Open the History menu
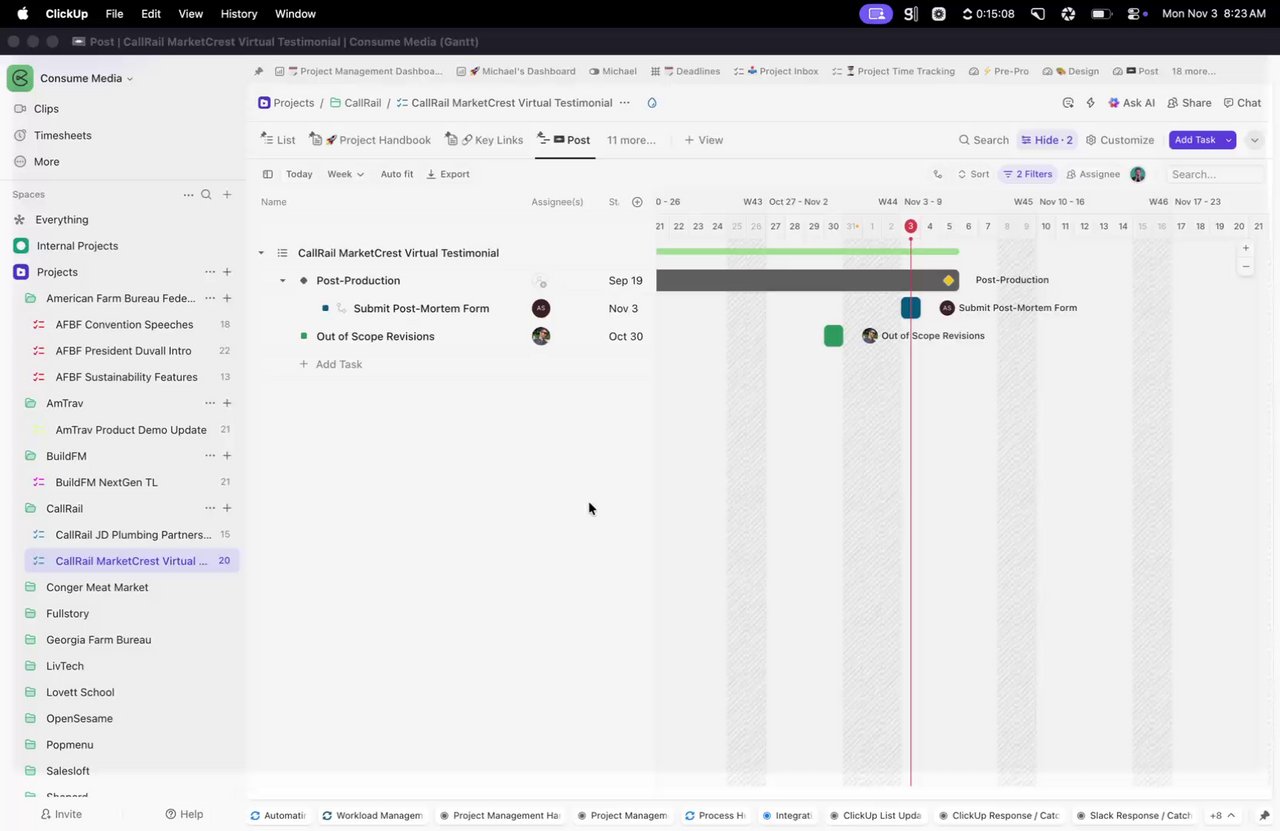1280x831 pixels. click(238, 14)
